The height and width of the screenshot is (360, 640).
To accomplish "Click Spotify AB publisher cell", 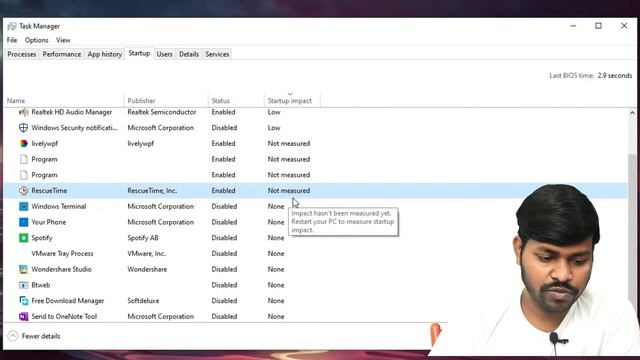I will pos(143,238).
